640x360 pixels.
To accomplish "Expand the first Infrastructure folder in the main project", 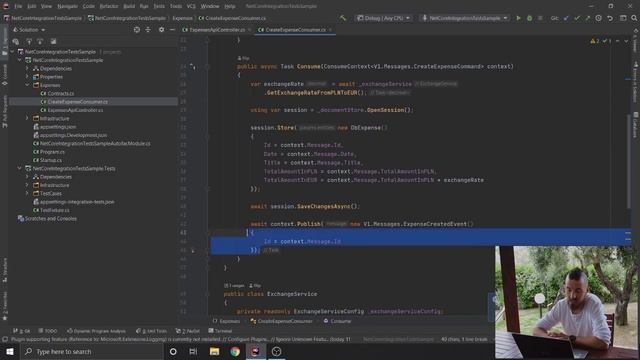I will point(27,118).
